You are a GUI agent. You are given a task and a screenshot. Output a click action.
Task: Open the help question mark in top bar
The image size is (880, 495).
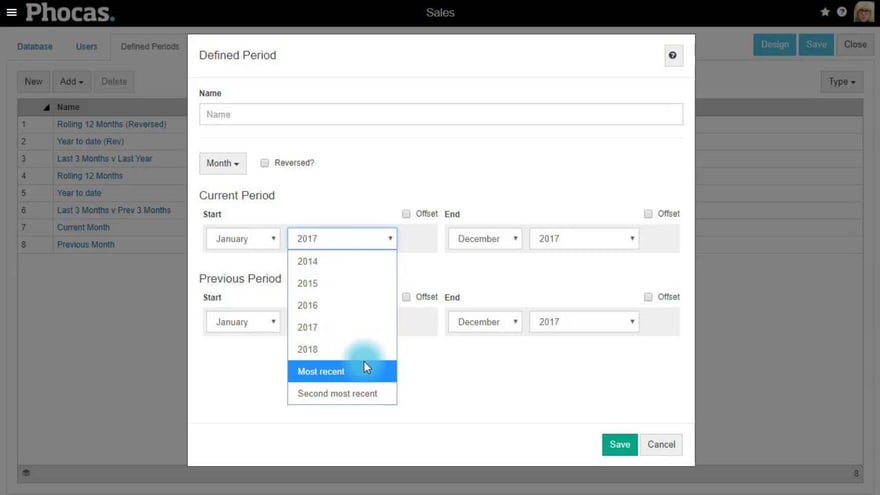[x=842, y=12]
